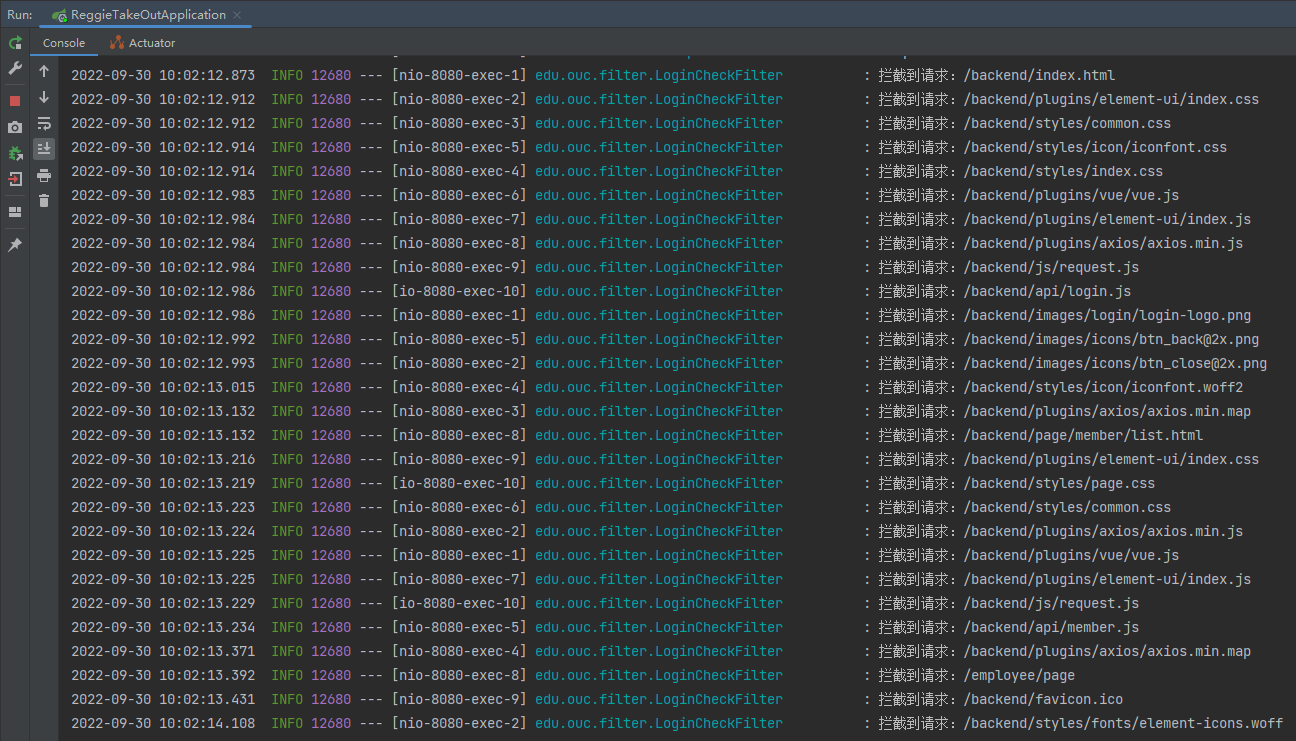Select the '/backend/styles/page.css' path
Viewport: 1296px width, 741px height.
tap(1059, 483)
